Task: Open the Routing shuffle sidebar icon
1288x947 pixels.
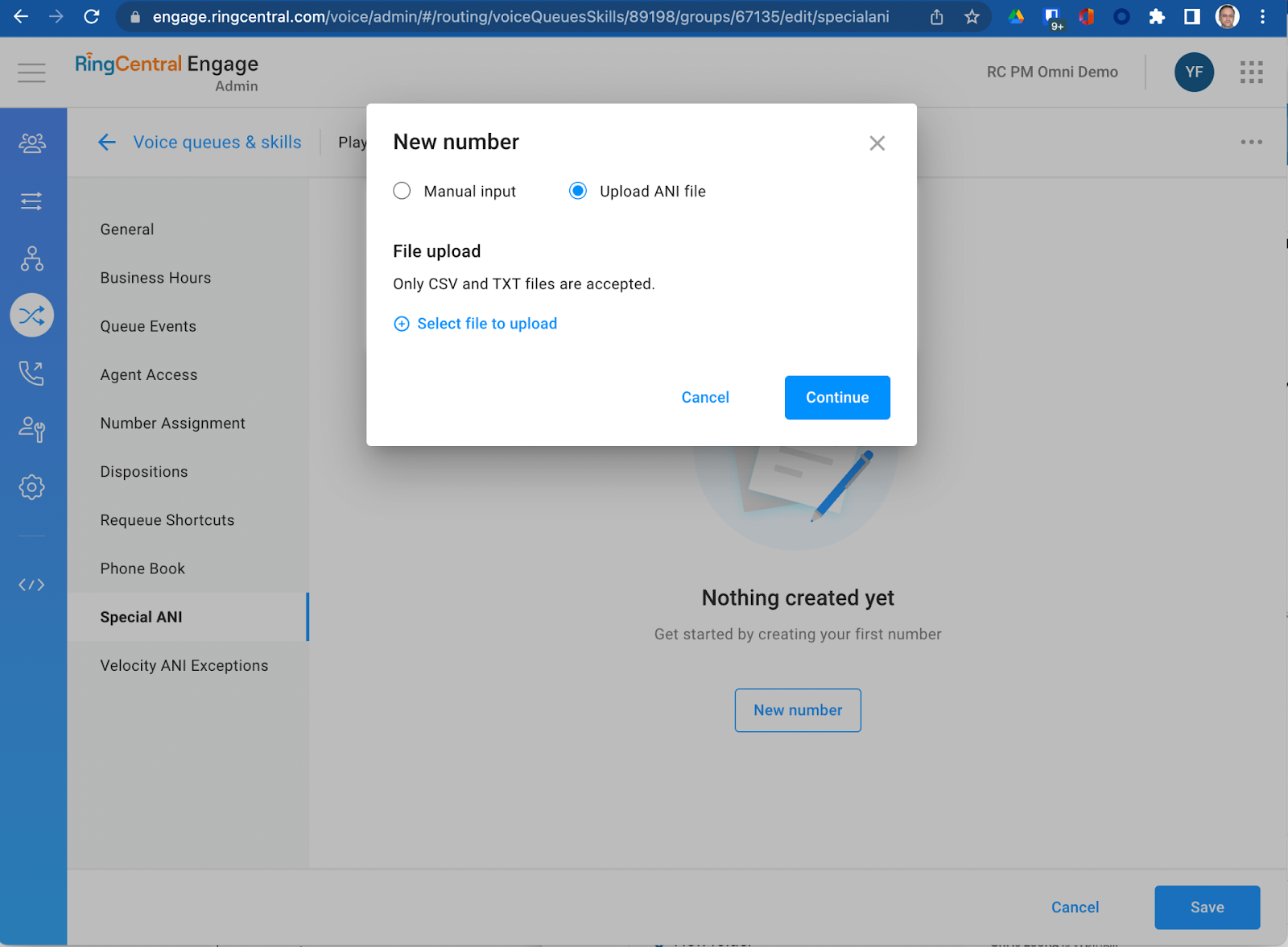Action: tap(32, 315)
